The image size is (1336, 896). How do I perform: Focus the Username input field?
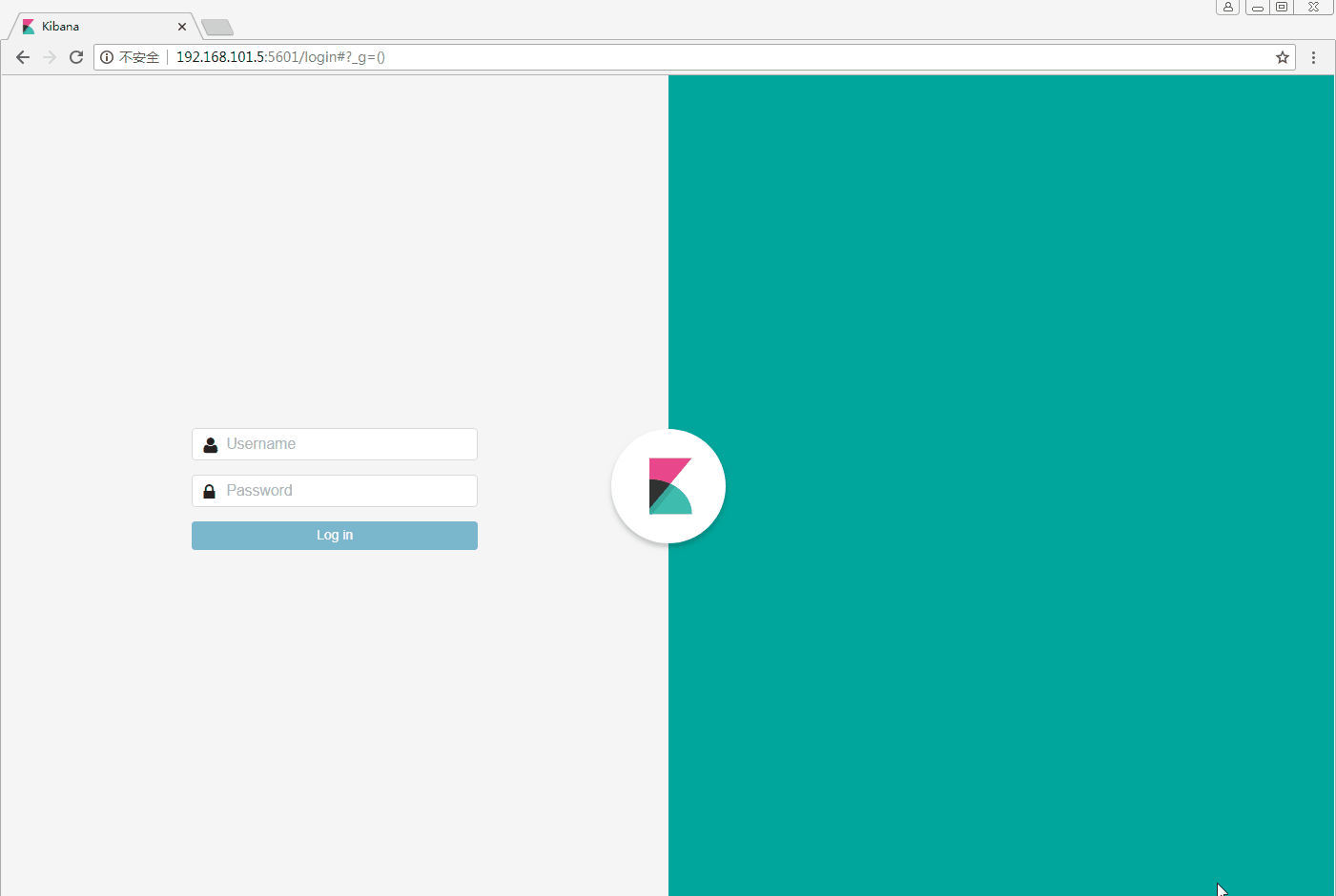tap(348, 444)
